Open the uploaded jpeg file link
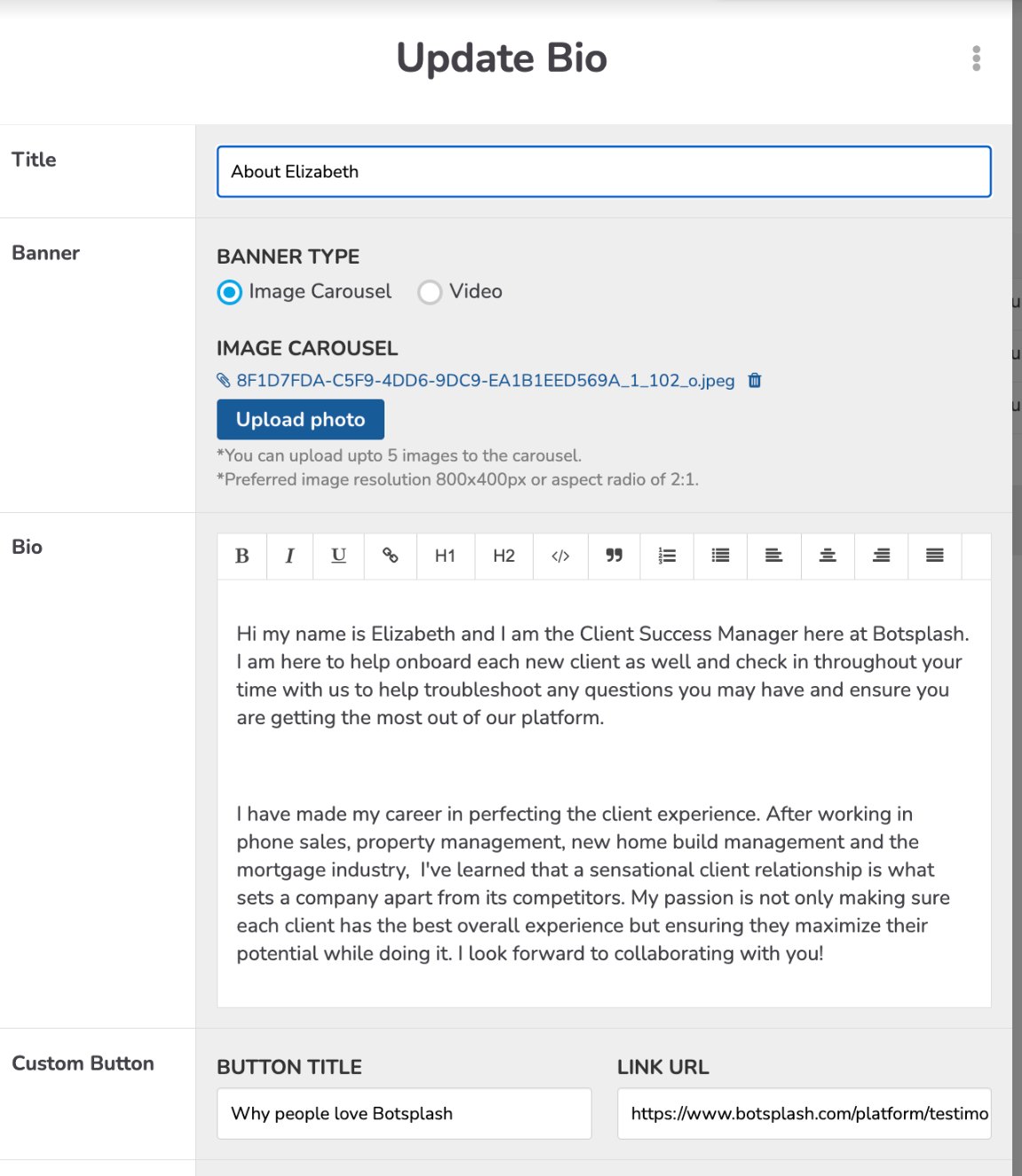Image resolution: width=1022 pixels, height=1176 pixels. pyautogui.click(x=485, y=381)
